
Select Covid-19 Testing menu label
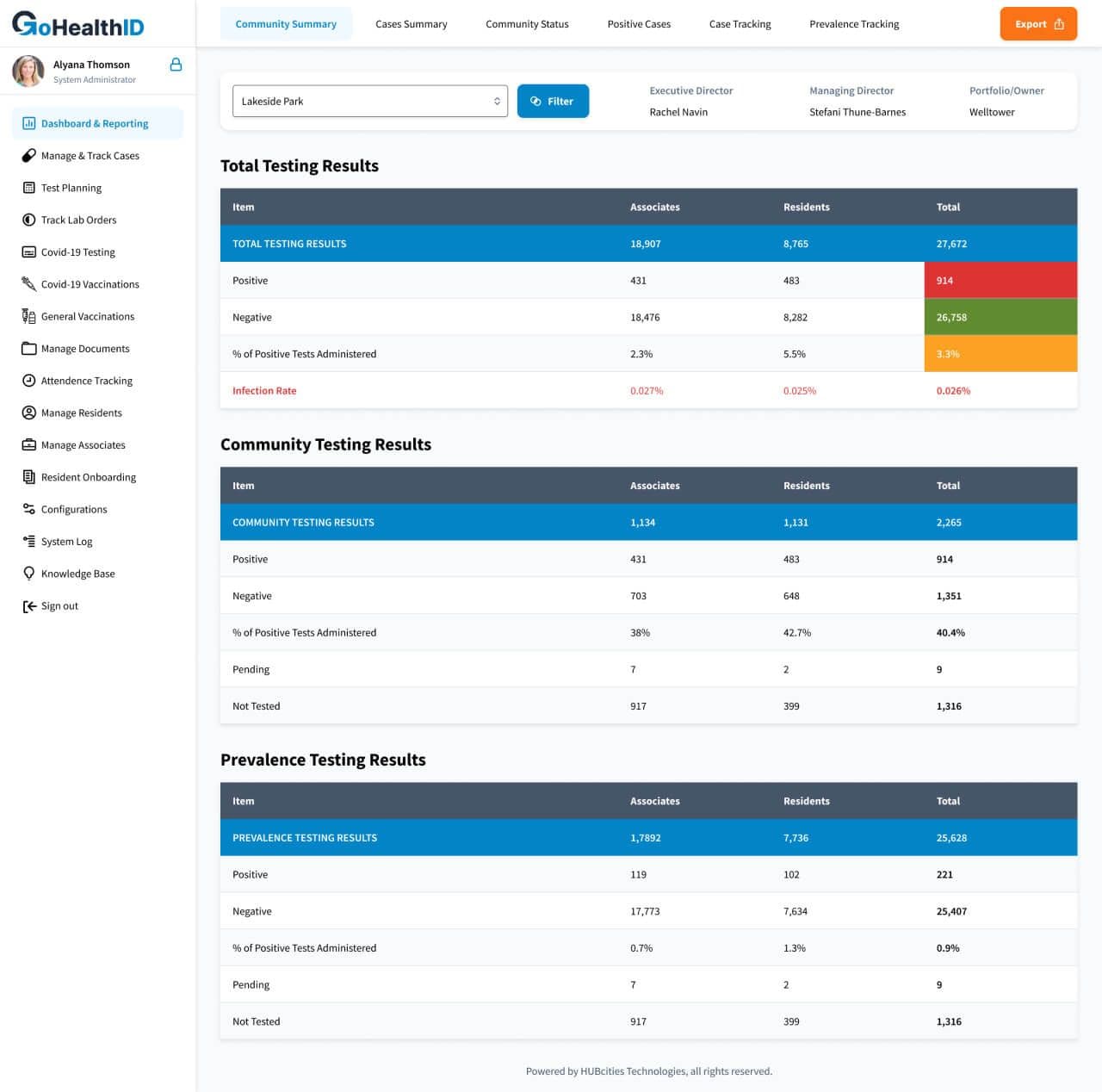(x=78, y=252)
